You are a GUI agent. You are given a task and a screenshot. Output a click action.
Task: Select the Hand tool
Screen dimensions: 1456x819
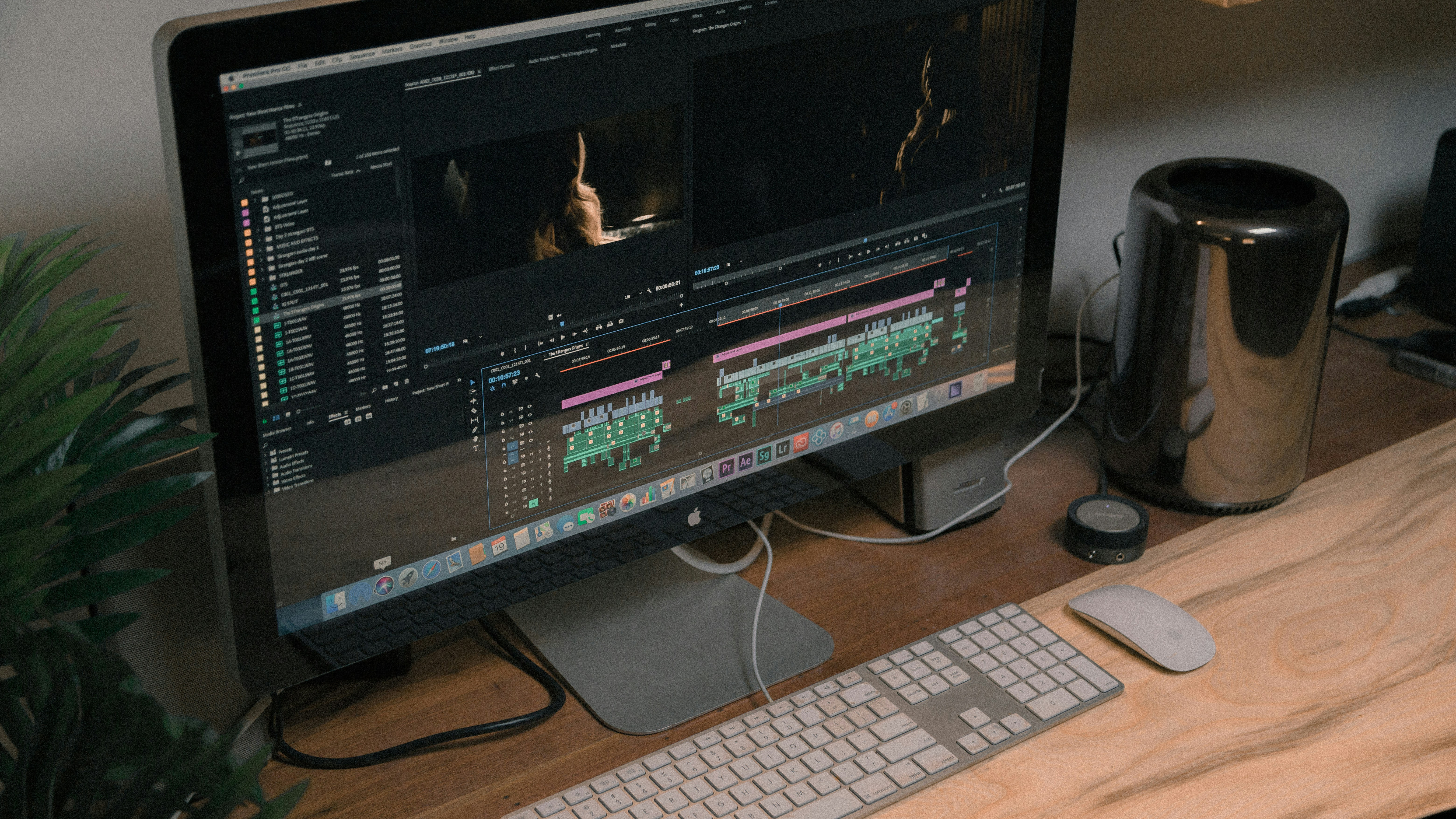475,439
